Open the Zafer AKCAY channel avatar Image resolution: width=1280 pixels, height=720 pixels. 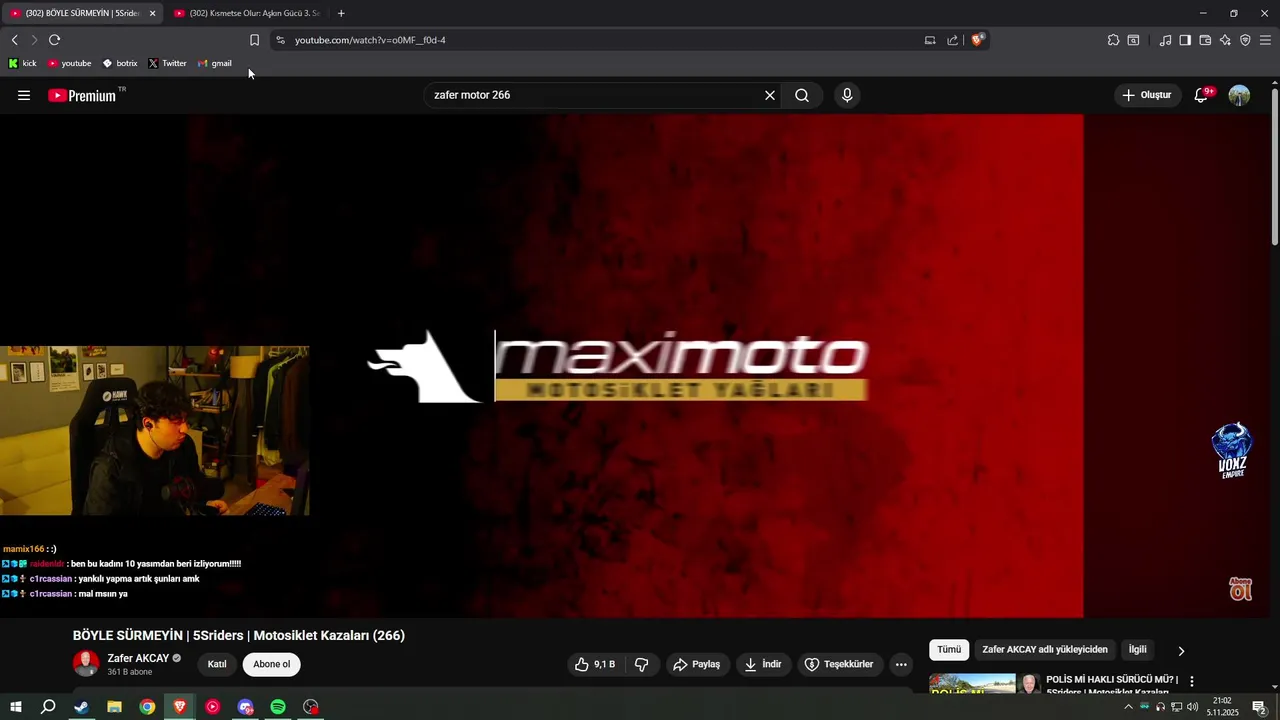[x=86, y=663]
